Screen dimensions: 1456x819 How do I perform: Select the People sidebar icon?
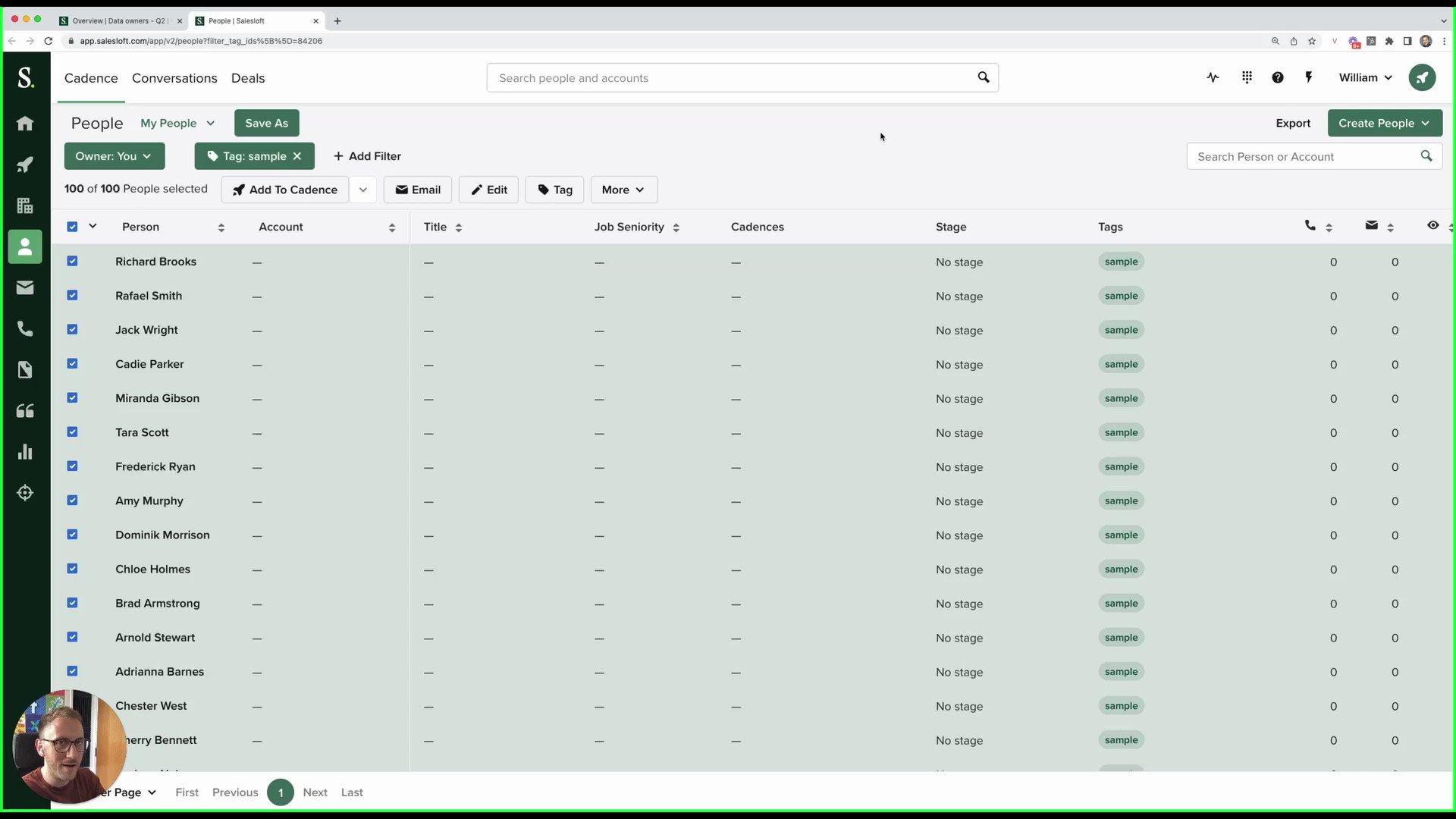pyautogui.click(x=25, y=246)
